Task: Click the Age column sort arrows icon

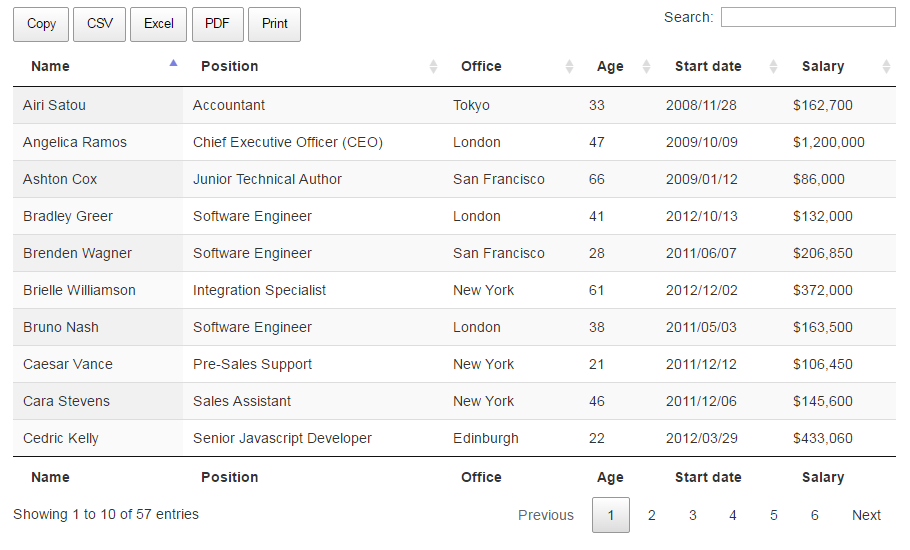Action: (646, 67)
